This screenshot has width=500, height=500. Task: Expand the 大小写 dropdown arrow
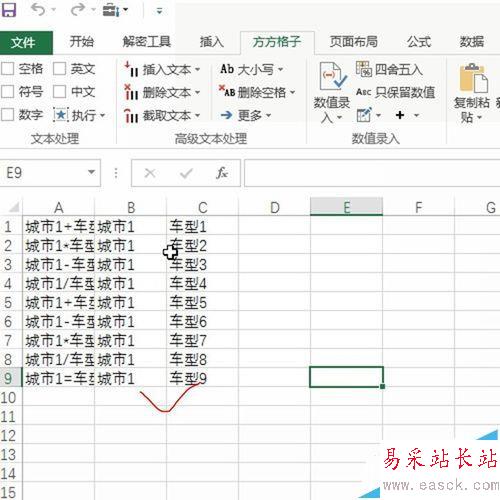[280, 69]
